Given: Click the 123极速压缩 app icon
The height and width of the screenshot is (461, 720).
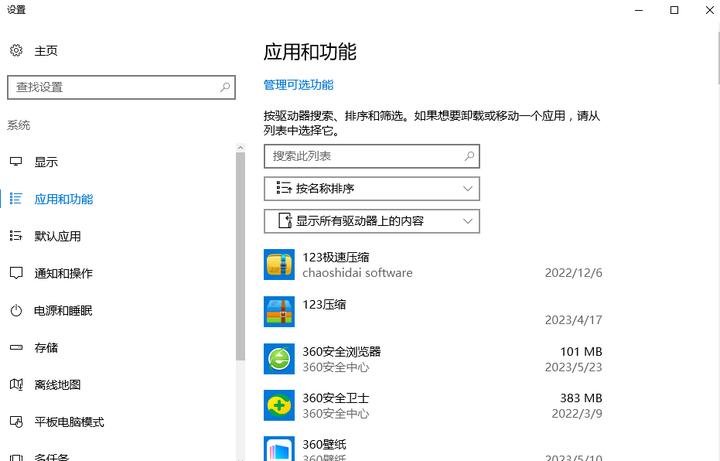Looking at the screenshot, I should pyautogui.click(x=279, y=264).
